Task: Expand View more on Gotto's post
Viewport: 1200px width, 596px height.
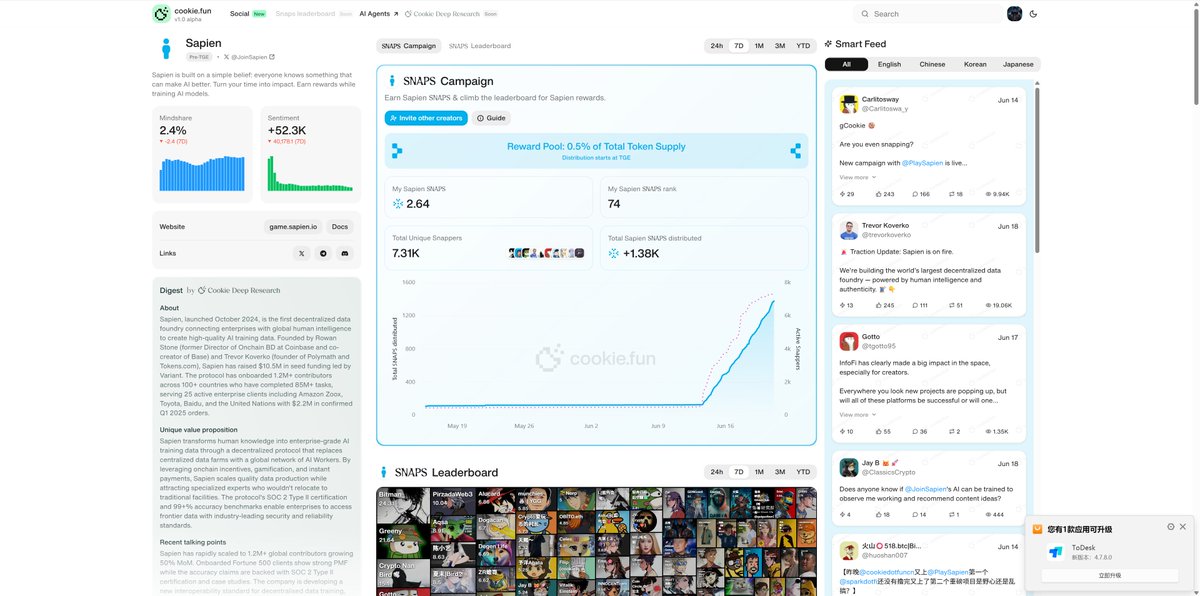Action: [857, 414]
